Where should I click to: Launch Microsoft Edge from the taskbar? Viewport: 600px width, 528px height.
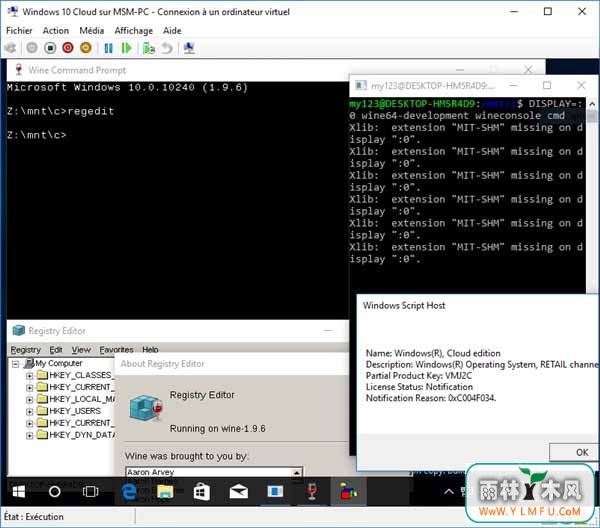[x=129, y=492]
